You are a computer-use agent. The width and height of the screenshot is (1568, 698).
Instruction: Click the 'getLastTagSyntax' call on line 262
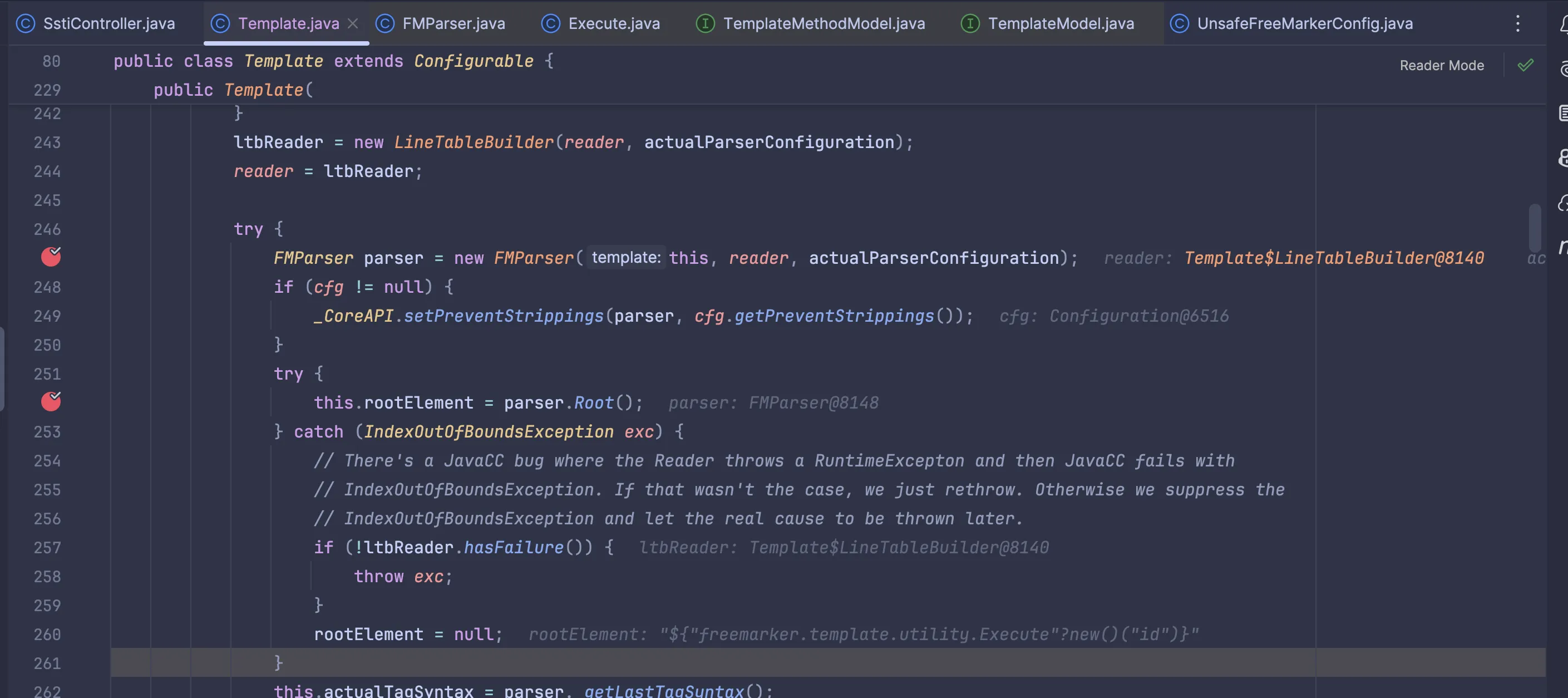664,691
